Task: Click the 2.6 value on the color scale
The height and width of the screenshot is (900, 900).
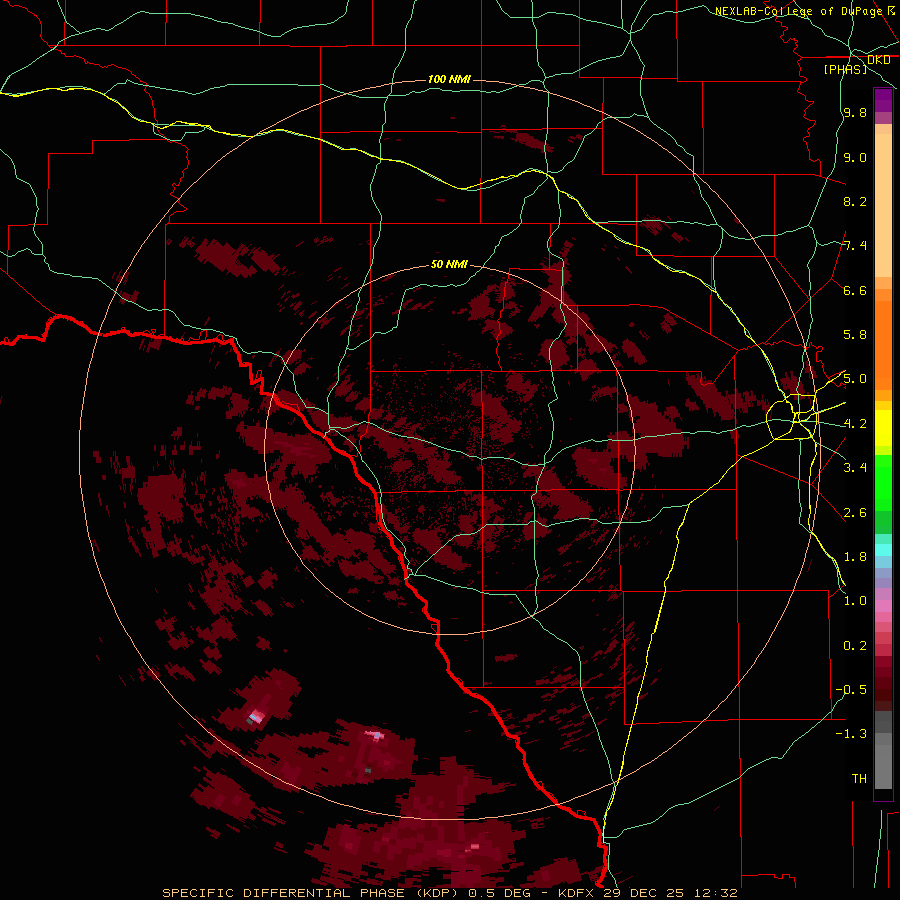Action: coord(855,513)
